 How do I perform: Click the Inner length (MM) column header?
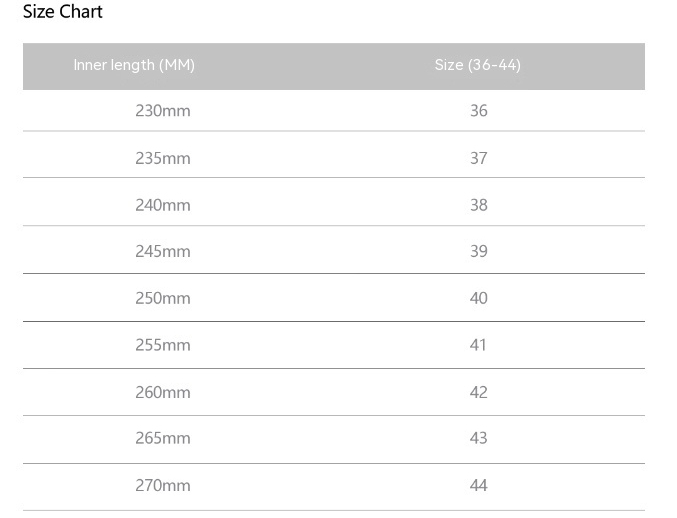[x=134, y=65]
